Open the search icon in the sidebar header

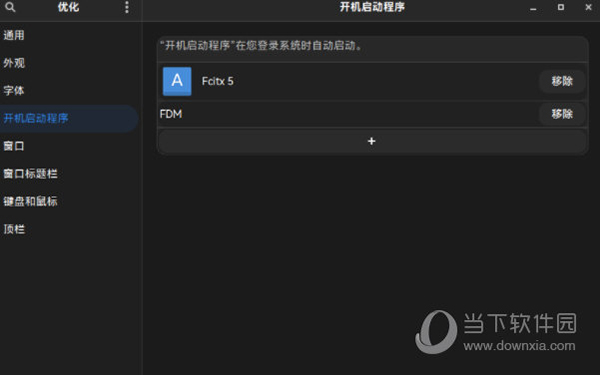[x=10, y=7]
